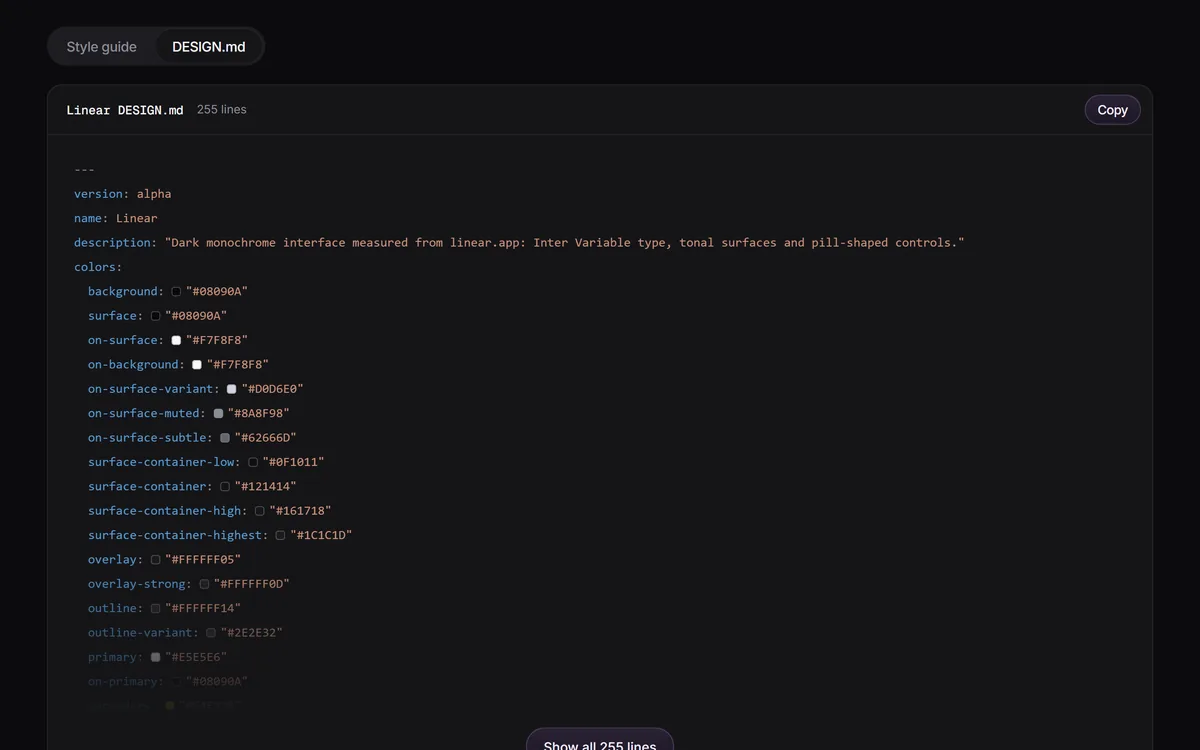Click the on-surface-subtle swatch
1200x750 pixels.
point(225,438)
